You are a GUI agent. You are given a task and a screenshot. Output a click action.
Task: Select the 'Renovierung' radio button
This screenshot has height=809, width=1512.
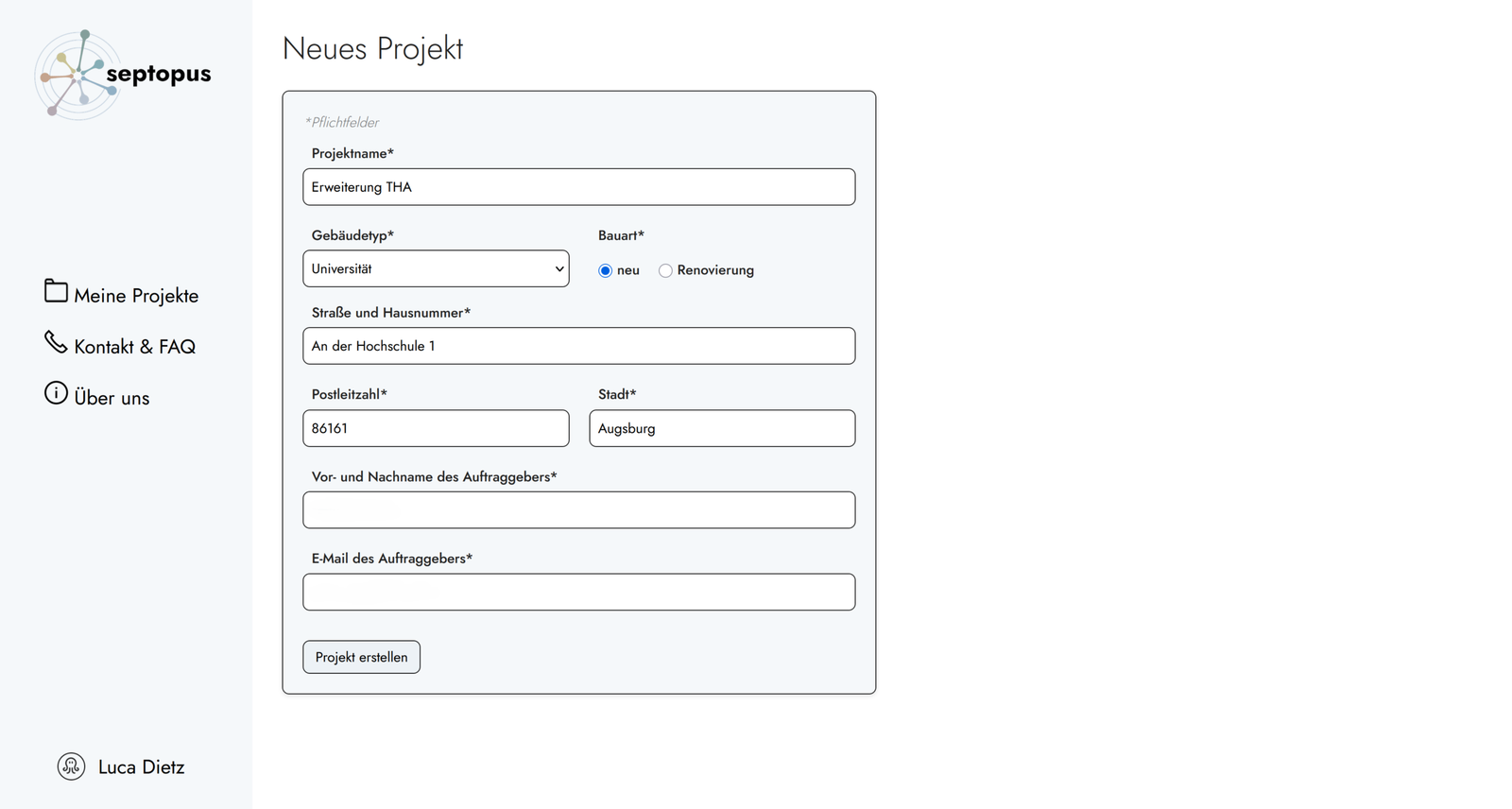tap(665, 270)
